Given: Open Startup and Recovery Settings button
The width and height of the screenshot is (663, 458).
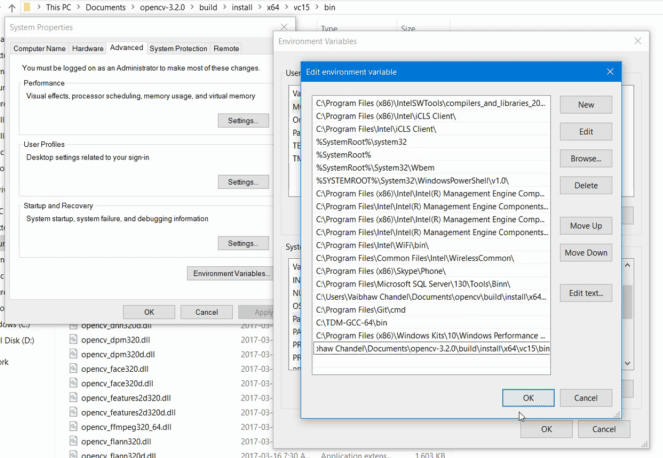Looking at the screenshot, I should tap(243, 243).
